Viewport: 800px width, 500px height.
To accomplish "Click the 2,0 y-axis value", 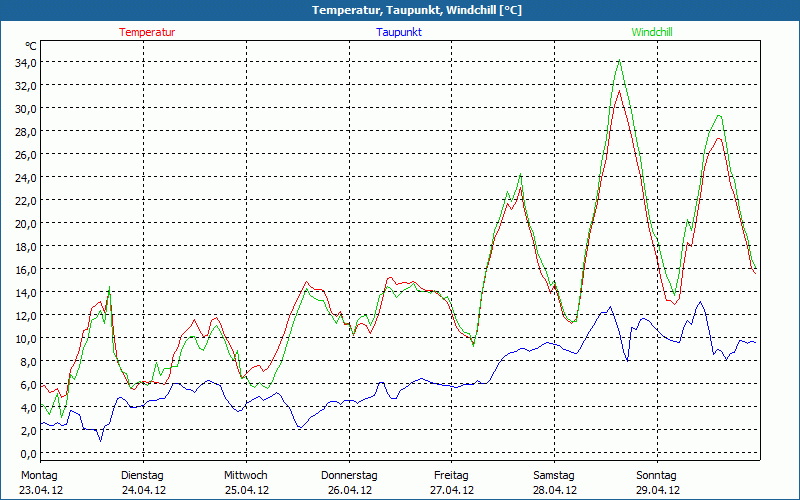I will (x=28, y=430).
